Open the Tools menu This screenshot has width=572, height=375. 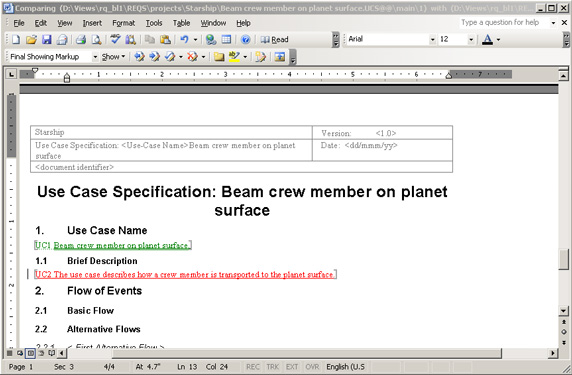[154, 23]
